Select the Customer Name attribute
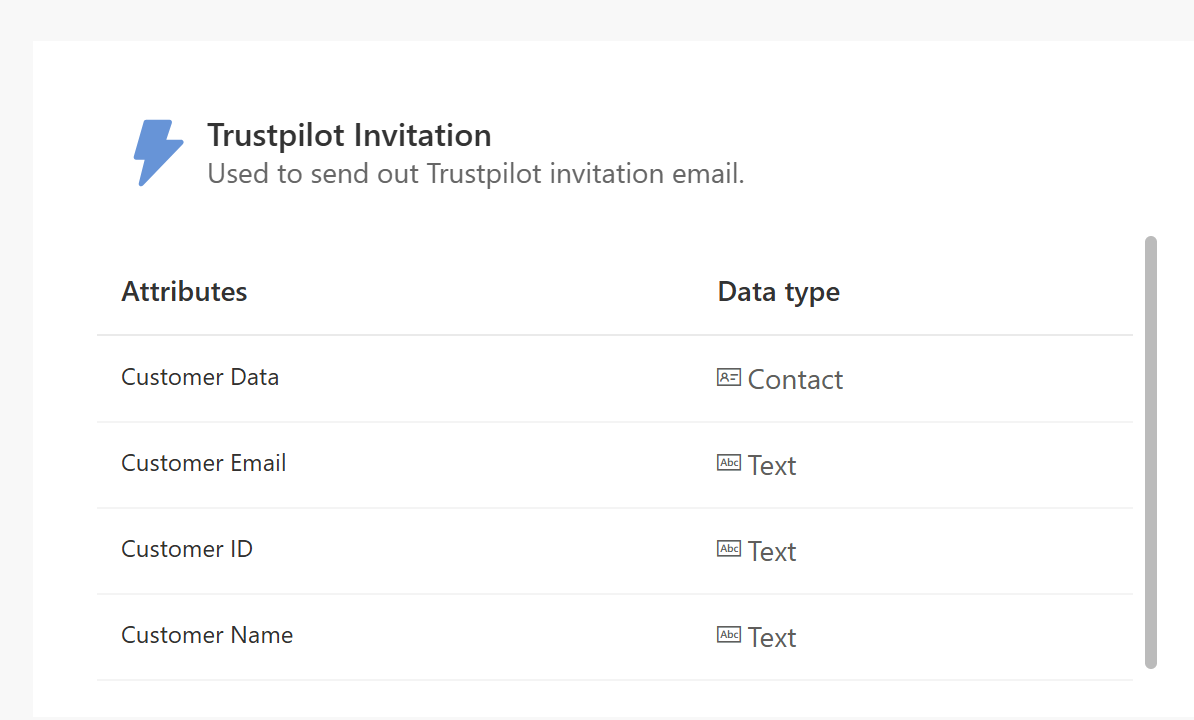This screenshot has height=720, width=1194. pos(207,635)
